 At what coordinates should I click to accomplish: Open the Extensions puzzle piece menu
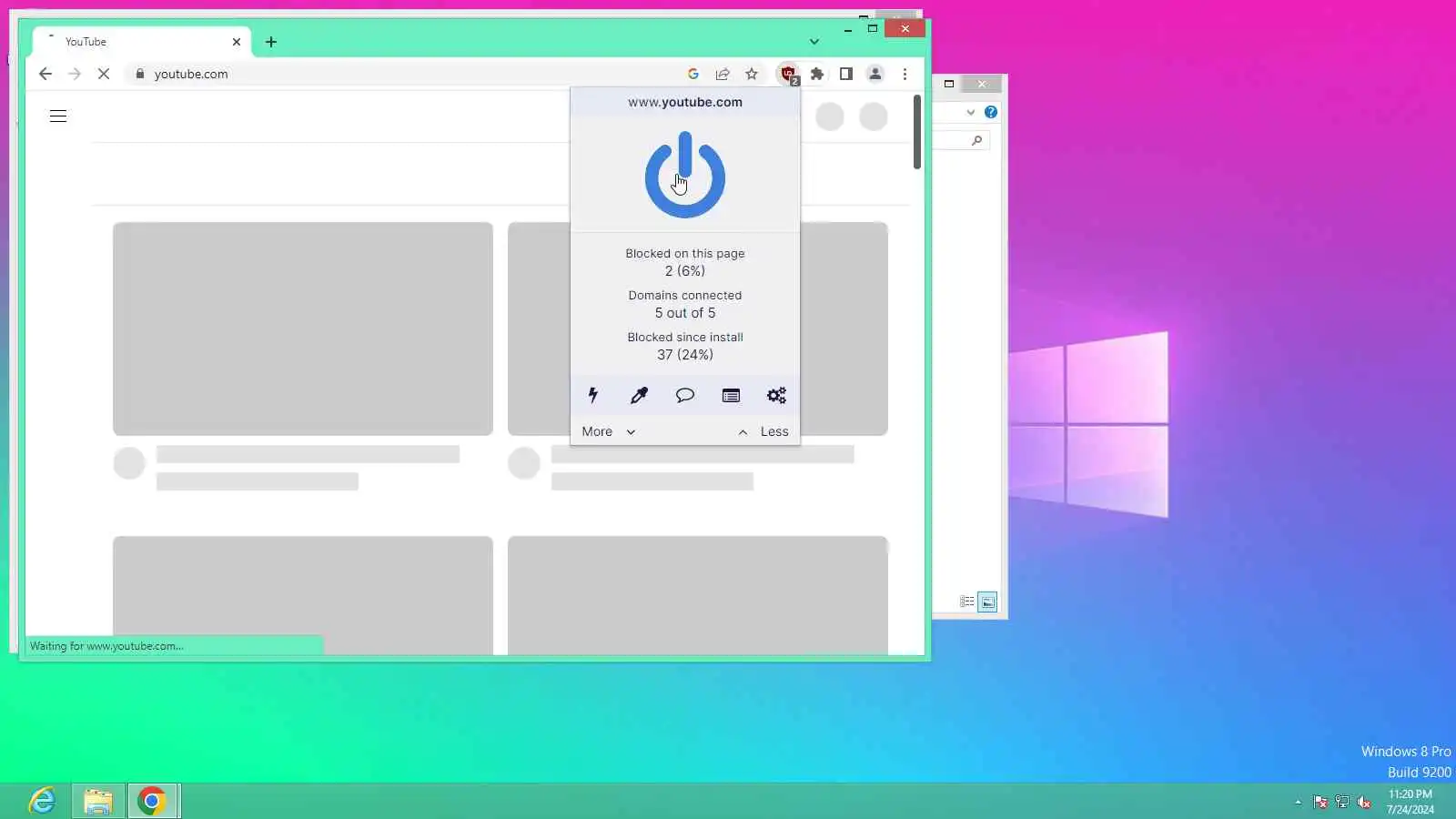[817, 74]
